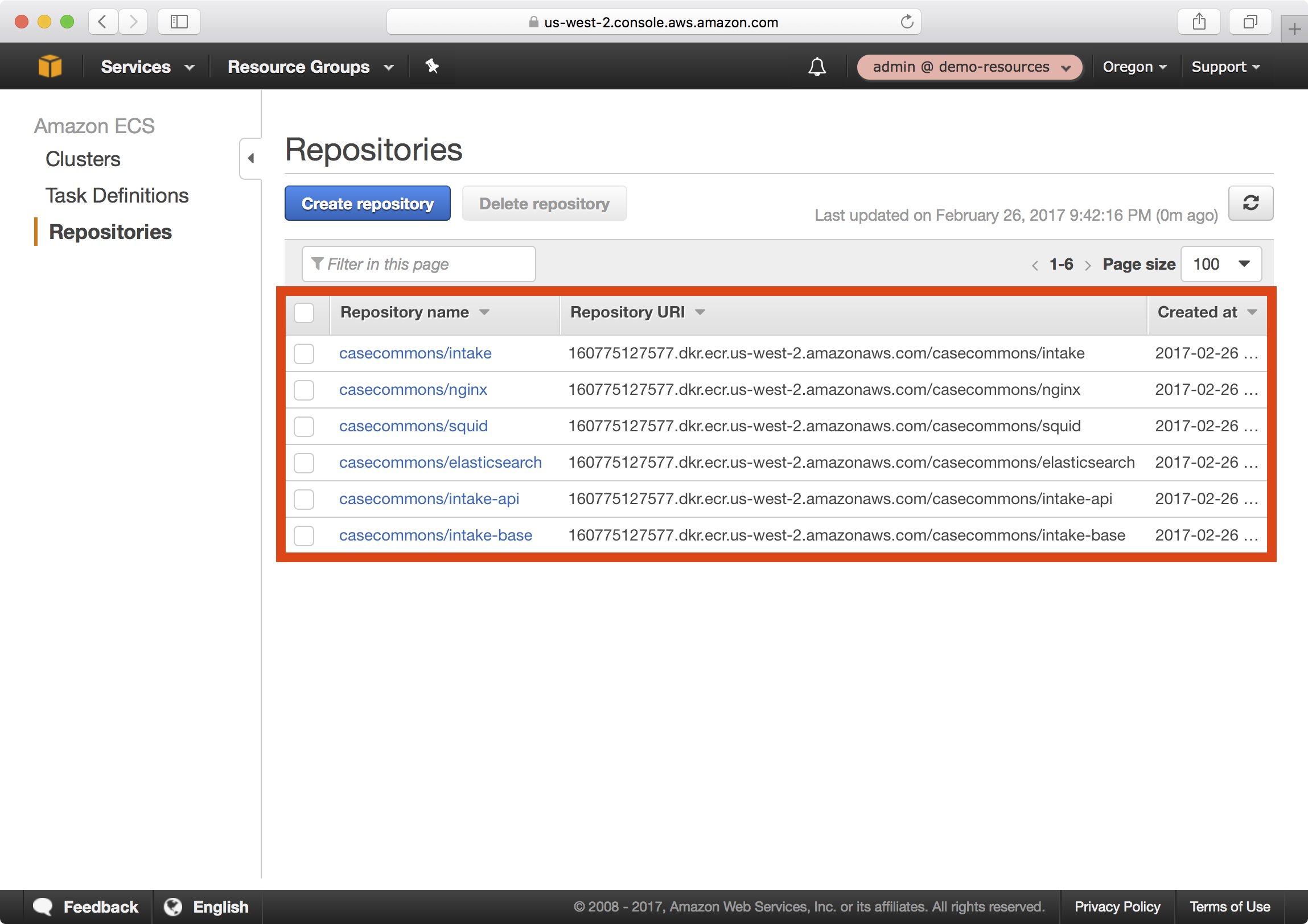Open the Page size 100 dropdown
The width and height of the screenshot is (1308, 924).
1221,264
